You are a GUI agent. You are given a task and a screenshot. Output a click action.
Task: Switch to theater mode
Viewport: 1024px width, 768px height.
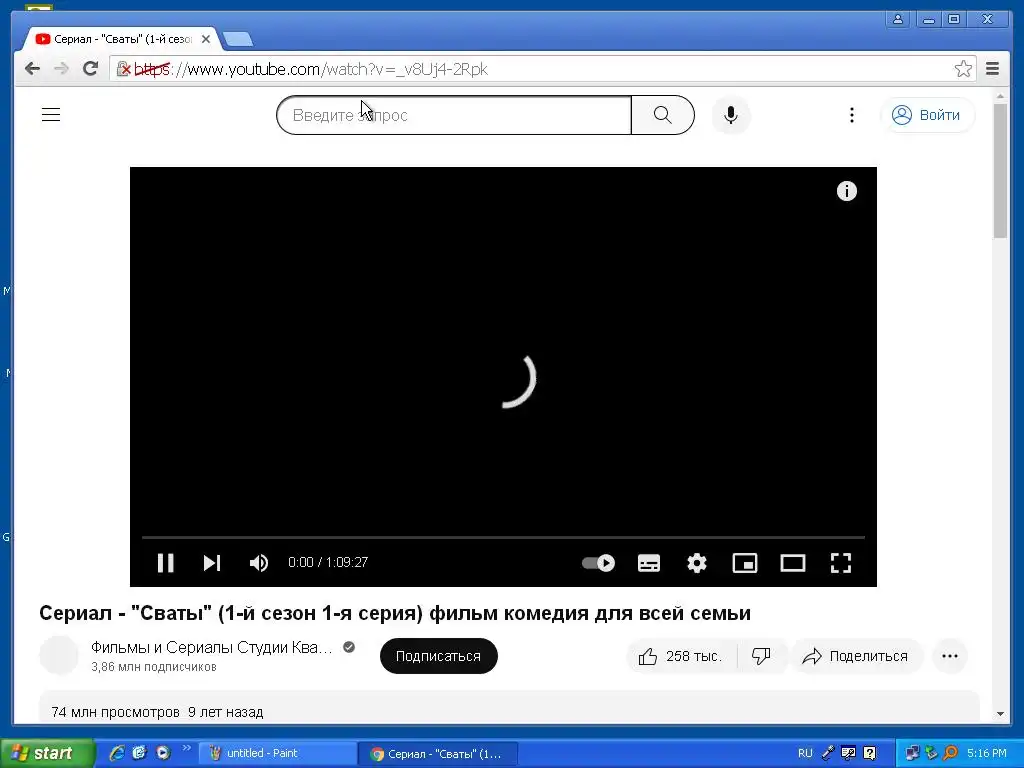pos(793,562)
